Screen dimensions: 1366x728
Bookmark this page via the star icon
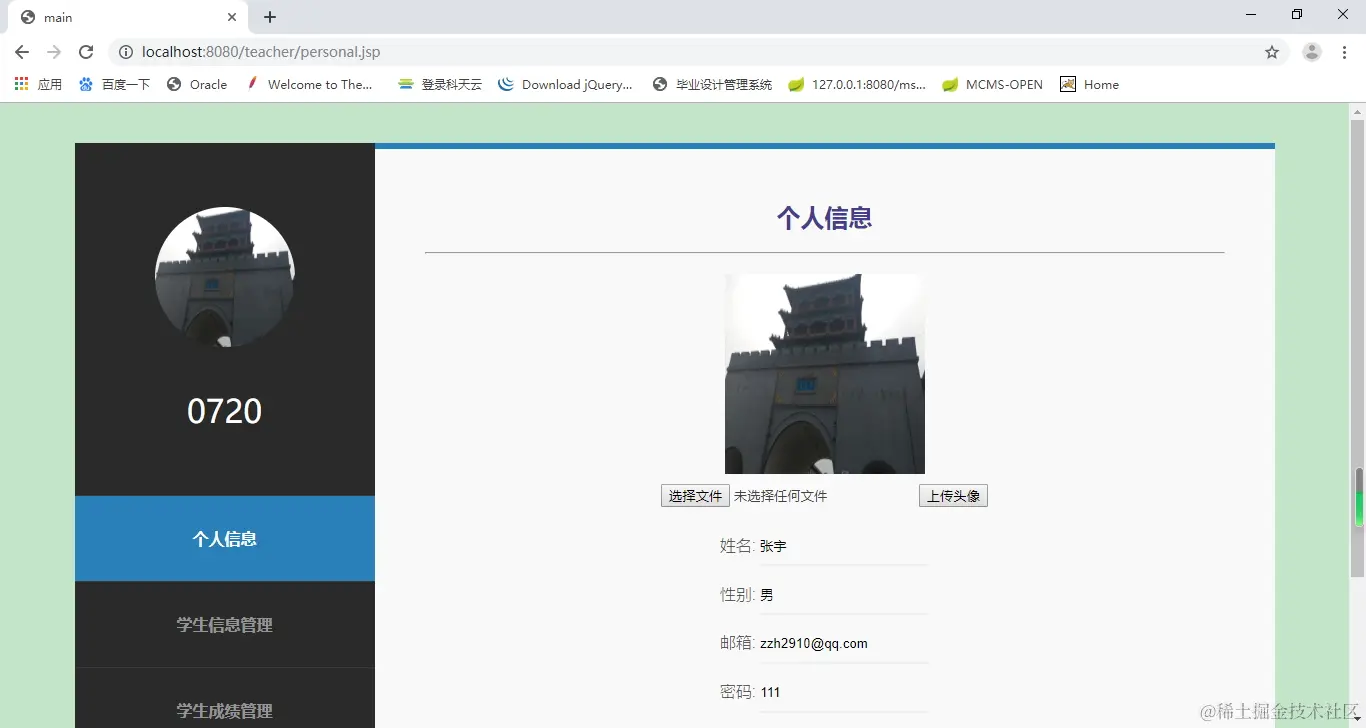pyautogui.click(x=1271, y=52)
